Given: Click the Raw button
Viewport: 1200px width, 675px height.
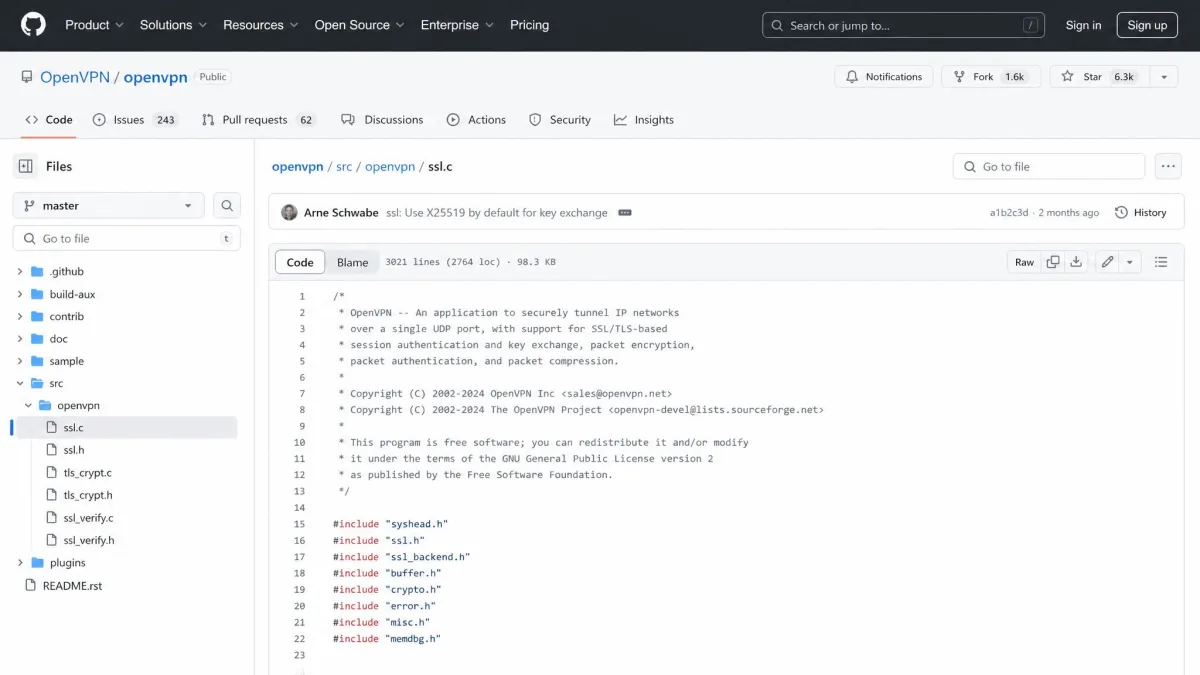Looking at the screenshot, I should pos(1024,262).
